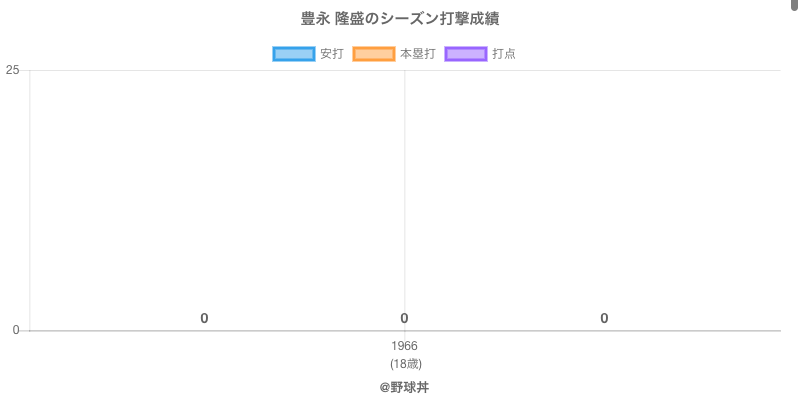This screenshot has width=800, height=400.
Task: Click the 0 y-axis tick label
Action: pos(16,330)
